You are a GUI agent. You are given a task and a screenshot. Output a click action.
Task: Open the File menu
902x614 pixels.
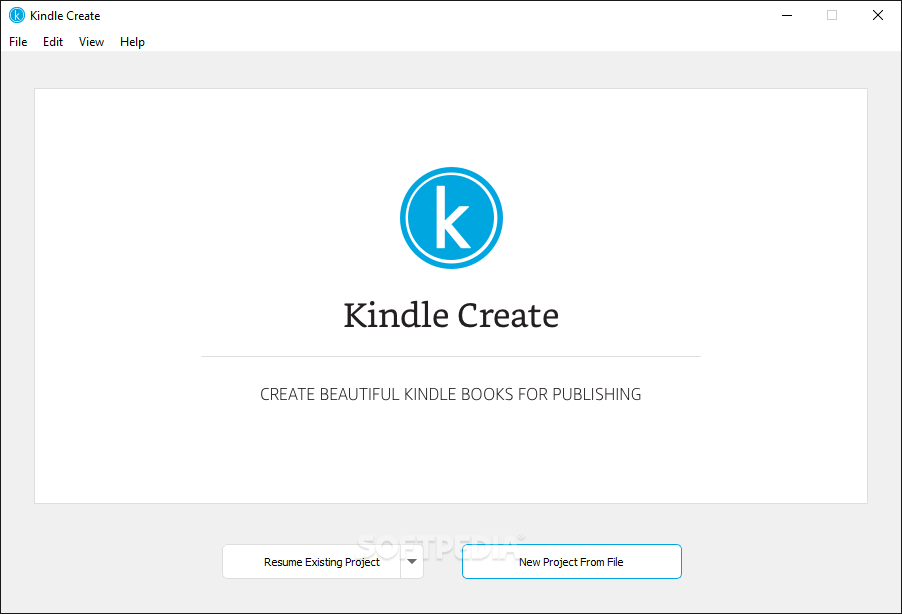pos(18,42)
